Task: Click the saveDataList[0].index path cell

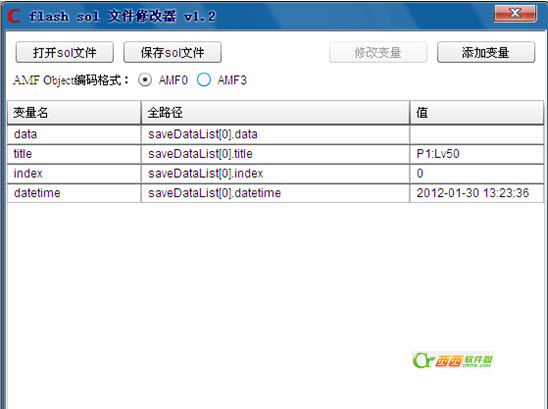Action: tap(275, 173)
